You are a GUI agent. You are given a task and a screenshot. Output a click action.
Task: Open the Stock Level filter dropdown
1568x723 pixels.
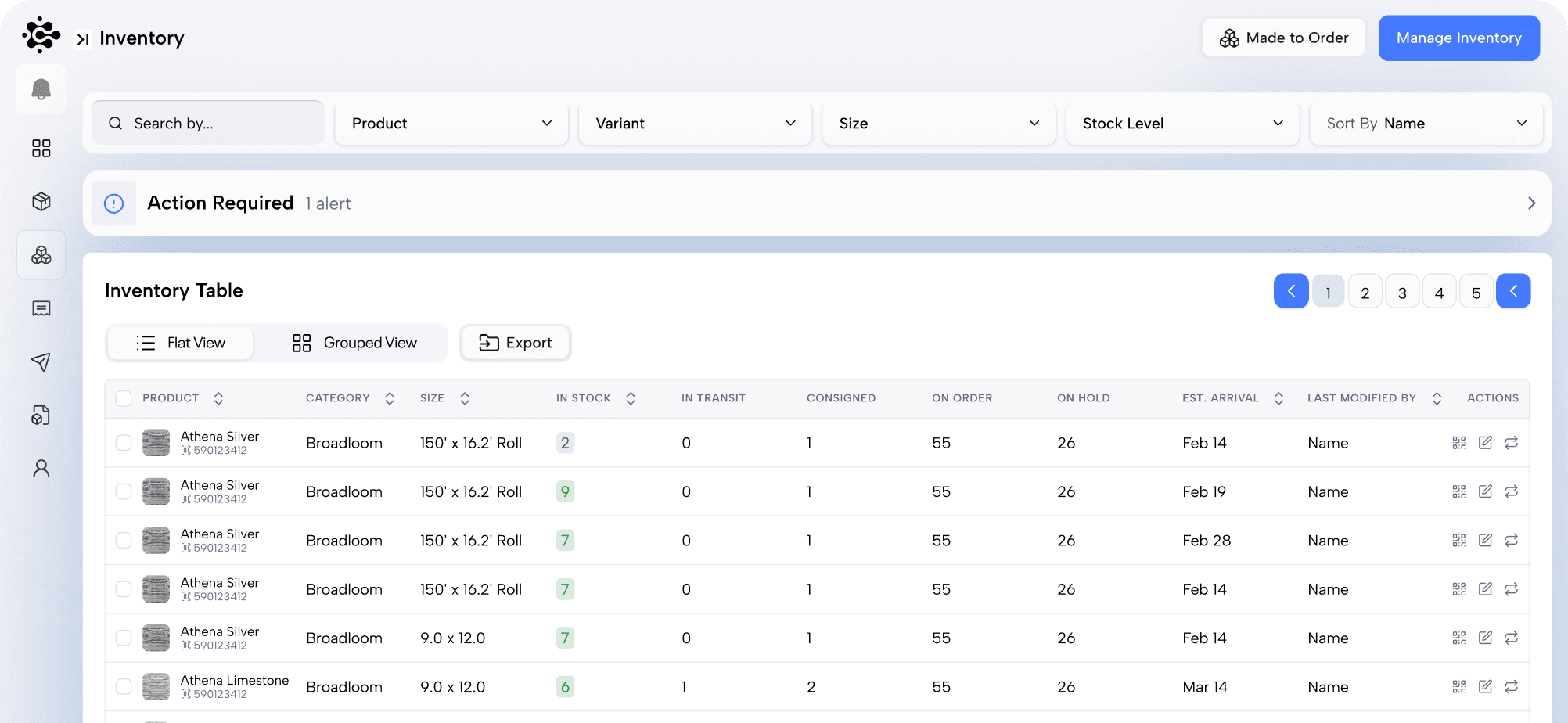click(x=1182, y=124)
